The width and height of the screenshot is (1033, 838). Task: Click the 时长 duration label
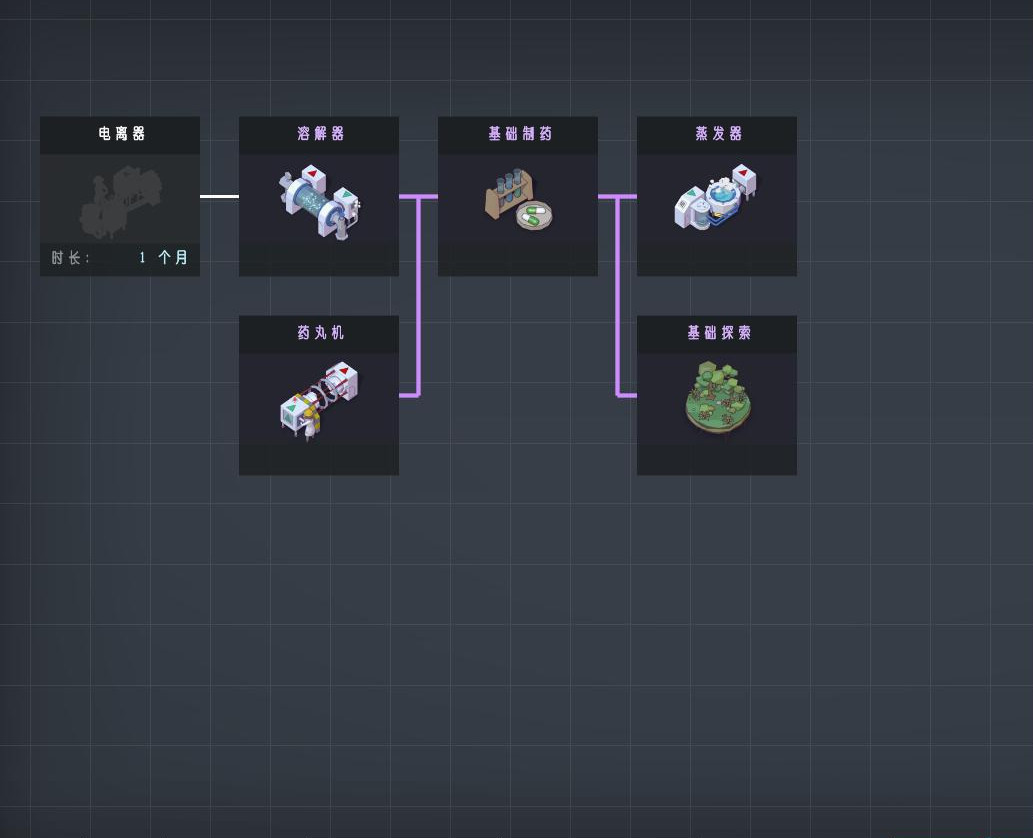[71, 258]
